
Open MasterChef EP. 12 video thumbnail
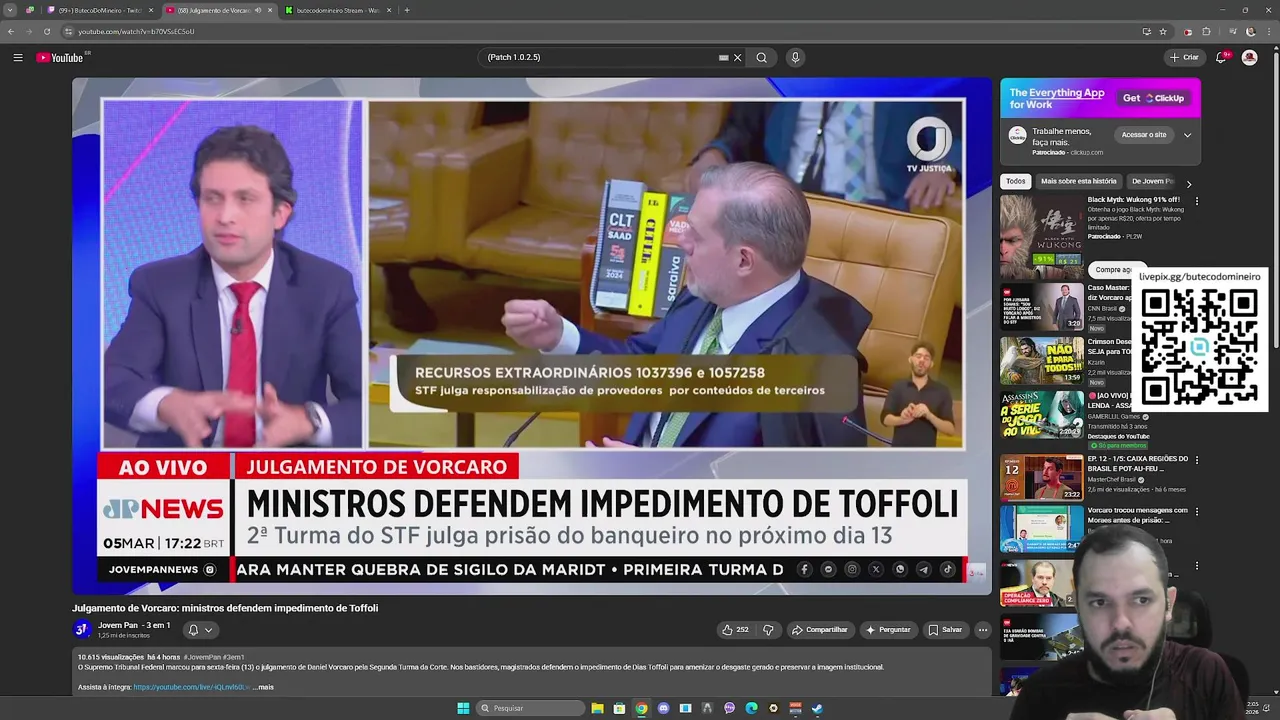[1041, 478]
